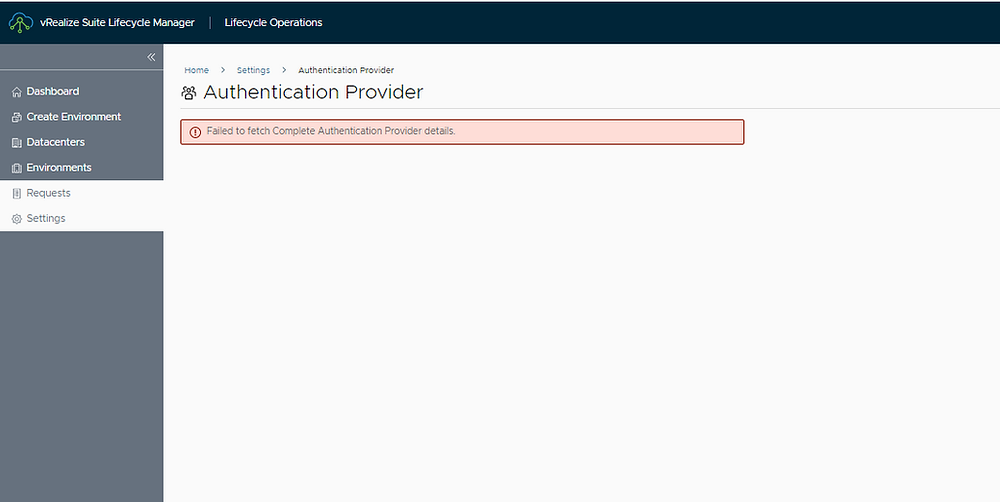
Task: Click the Requests icon
Action: (x=17, y=193)
